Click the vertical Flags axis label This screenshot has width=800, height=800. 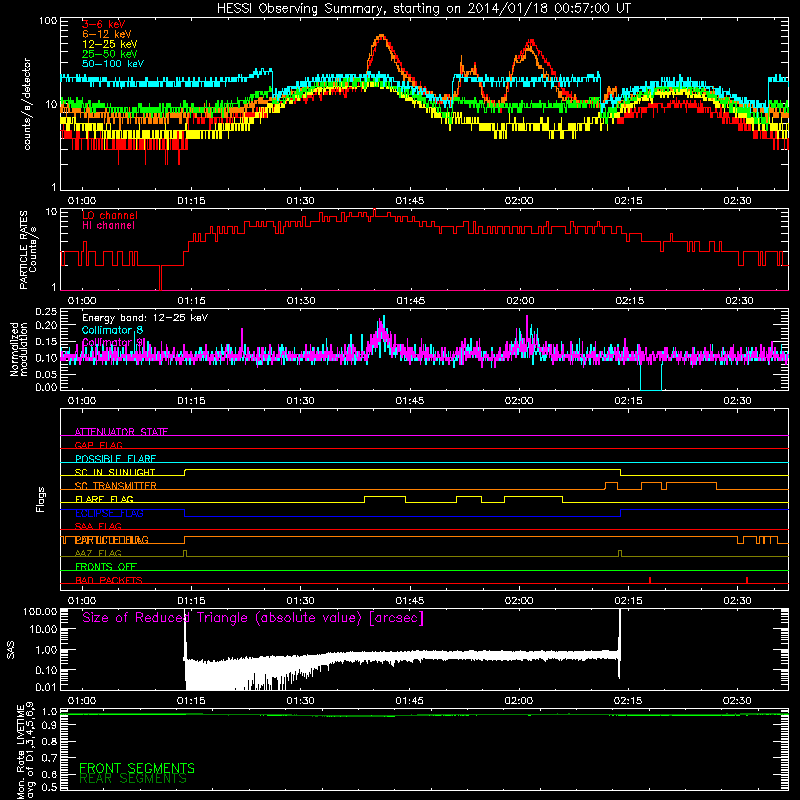point(40,499)
